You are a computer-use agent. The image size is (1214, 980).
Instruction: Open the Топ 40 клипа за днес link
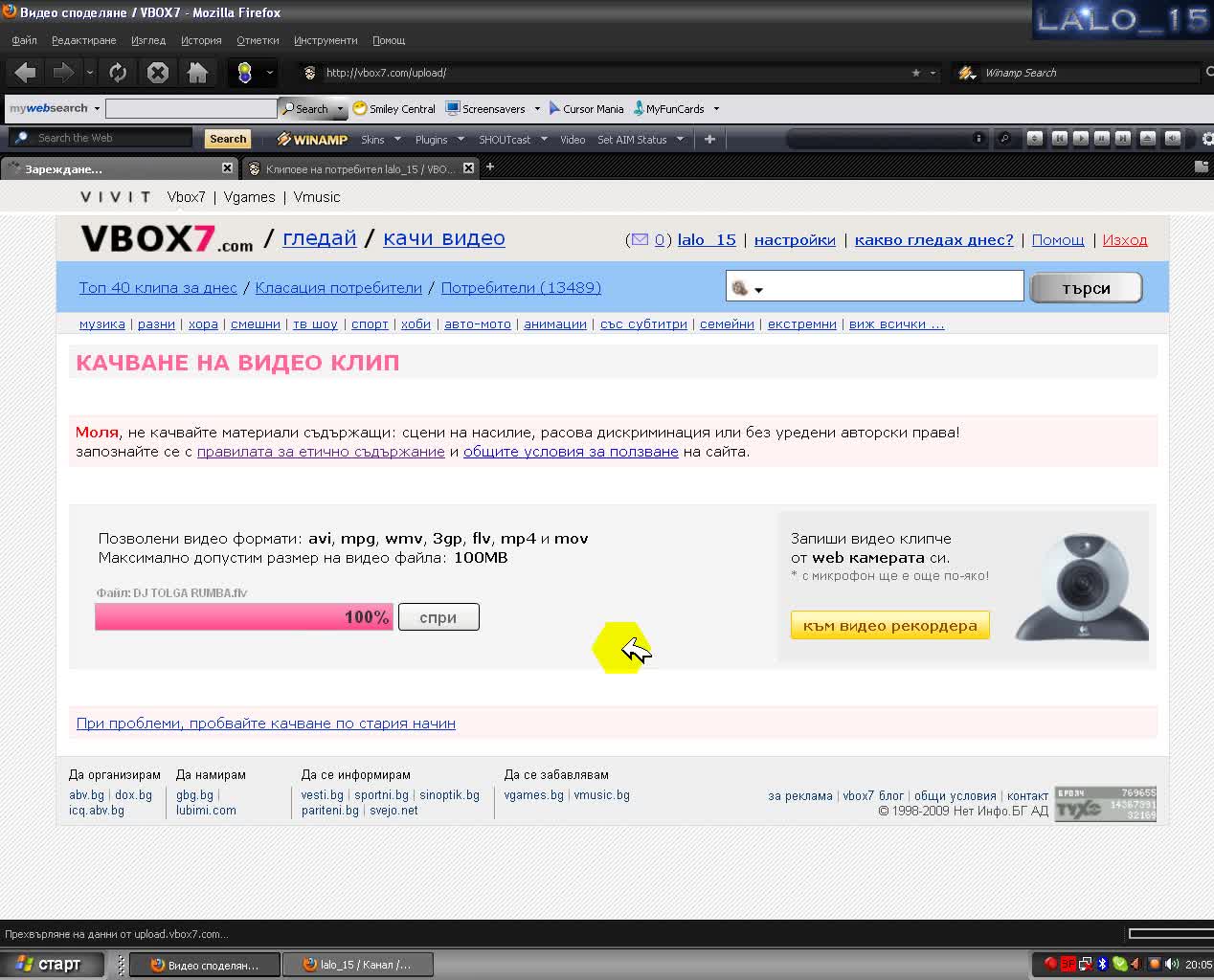158,288
